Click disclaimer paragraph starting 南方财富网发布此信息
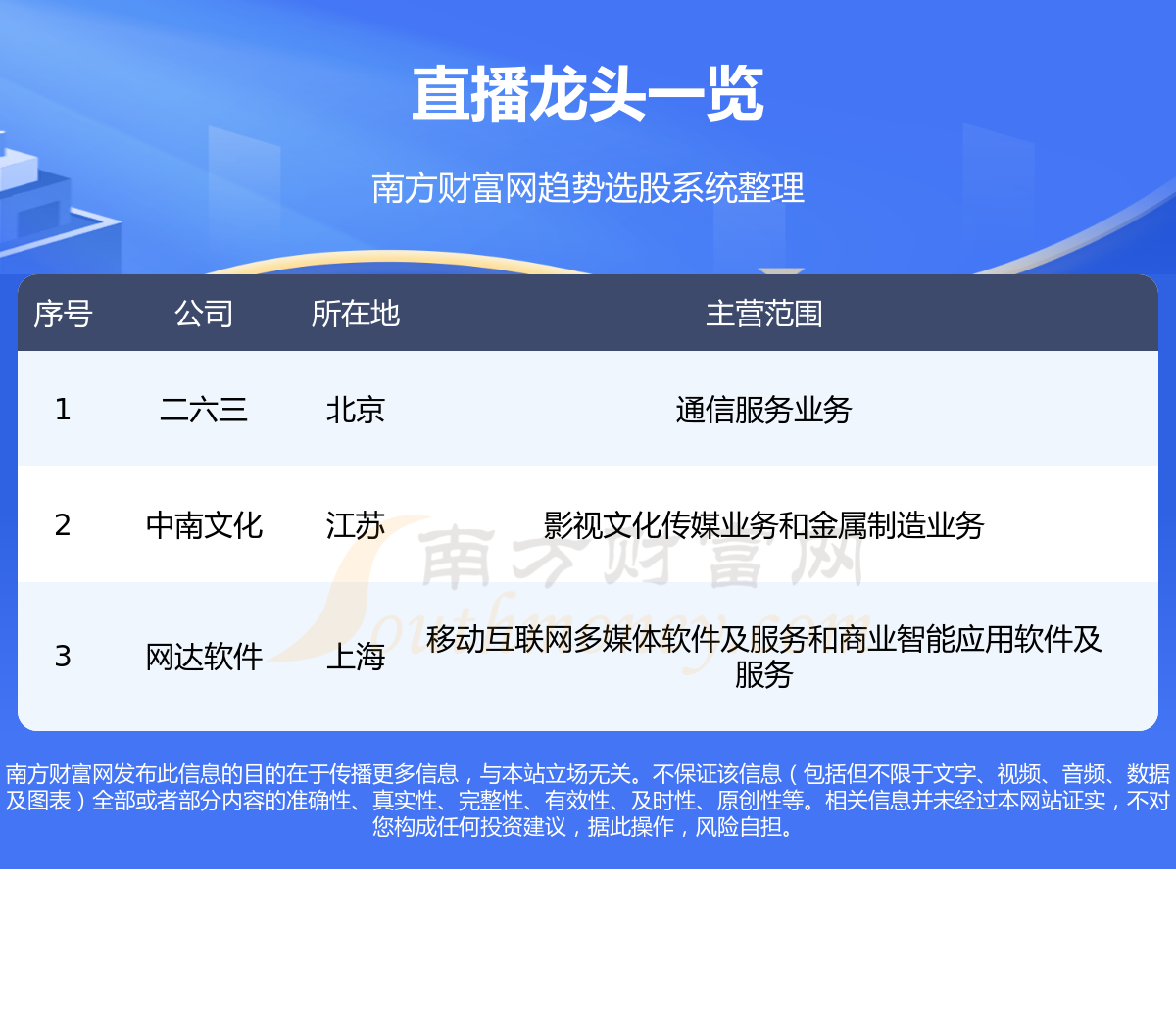 (x=588, y=800)
